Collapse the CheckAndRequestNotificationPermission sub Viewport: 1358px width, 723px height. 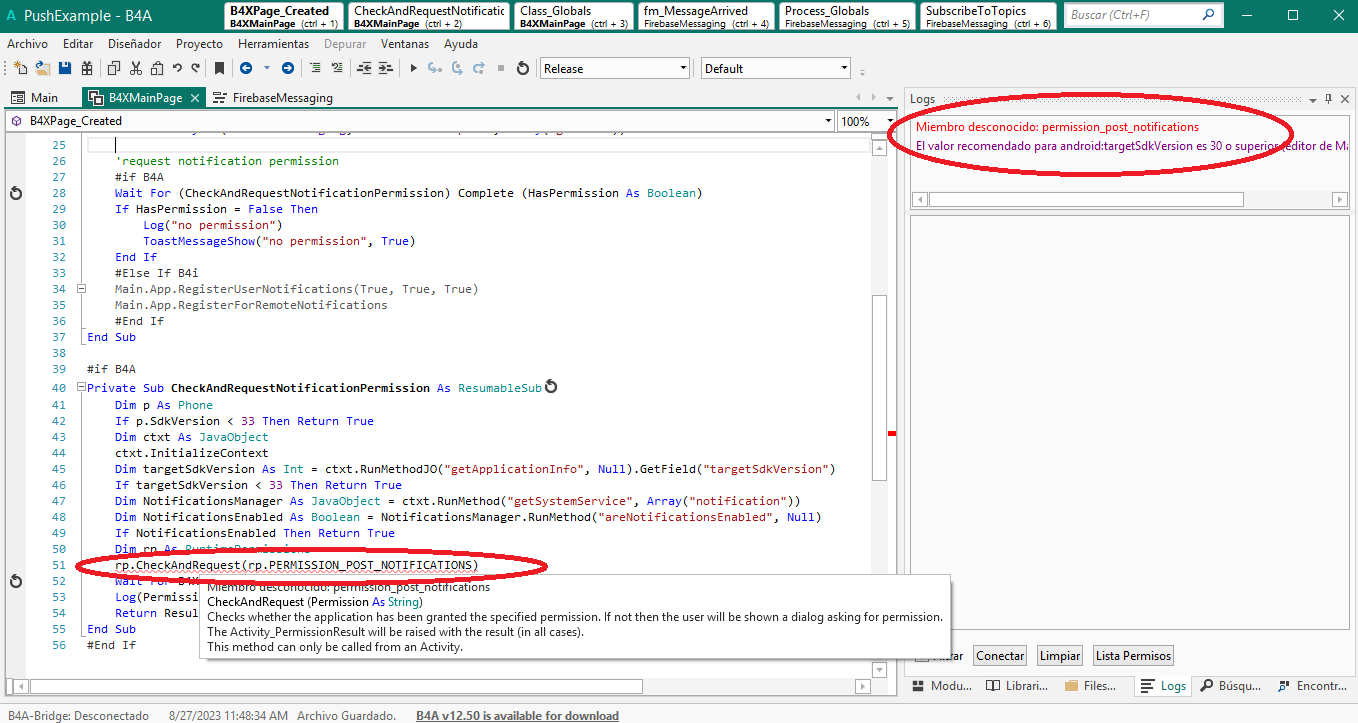click(81, 388)
